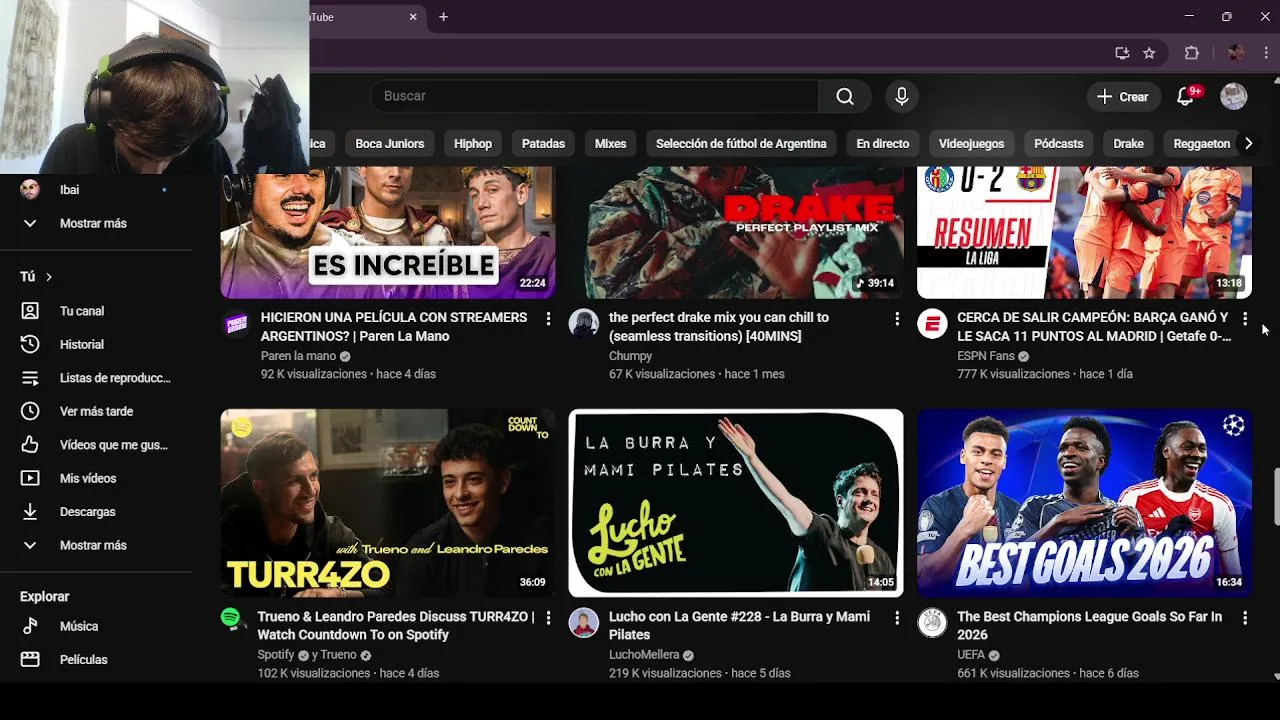Open options menu for Lucho con La Gente video
1280x720 pixels.
[897, 618]
